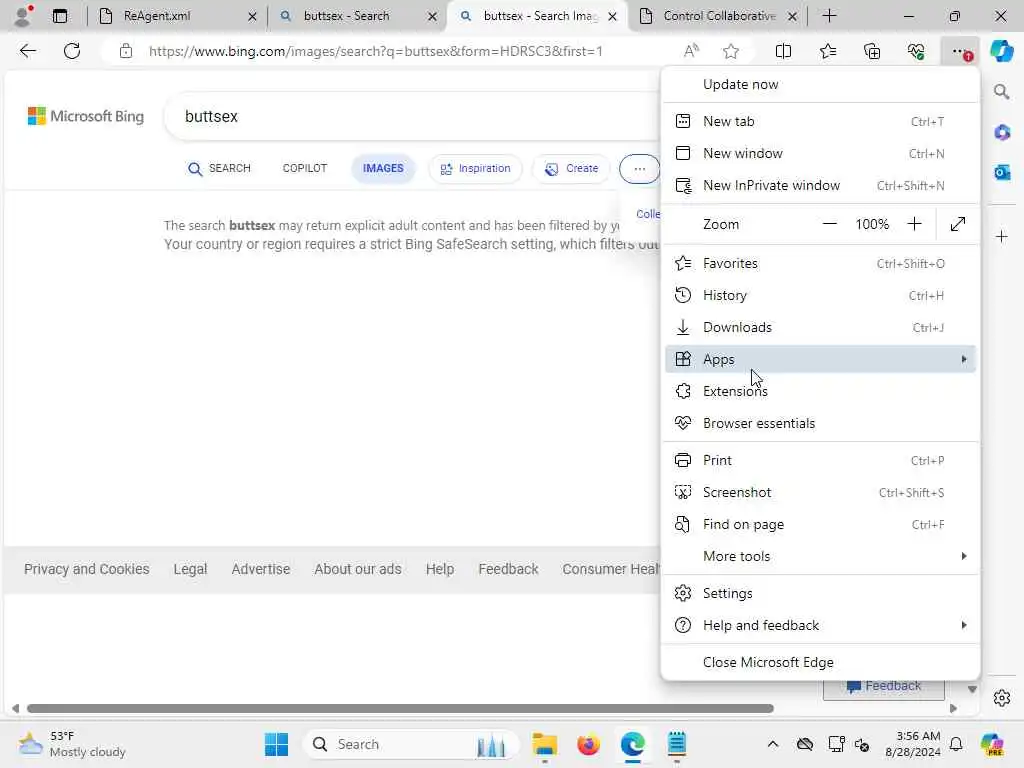Open the Bing more options ellipsis
Screen dimensions: 1024x768
click(639, 168)
